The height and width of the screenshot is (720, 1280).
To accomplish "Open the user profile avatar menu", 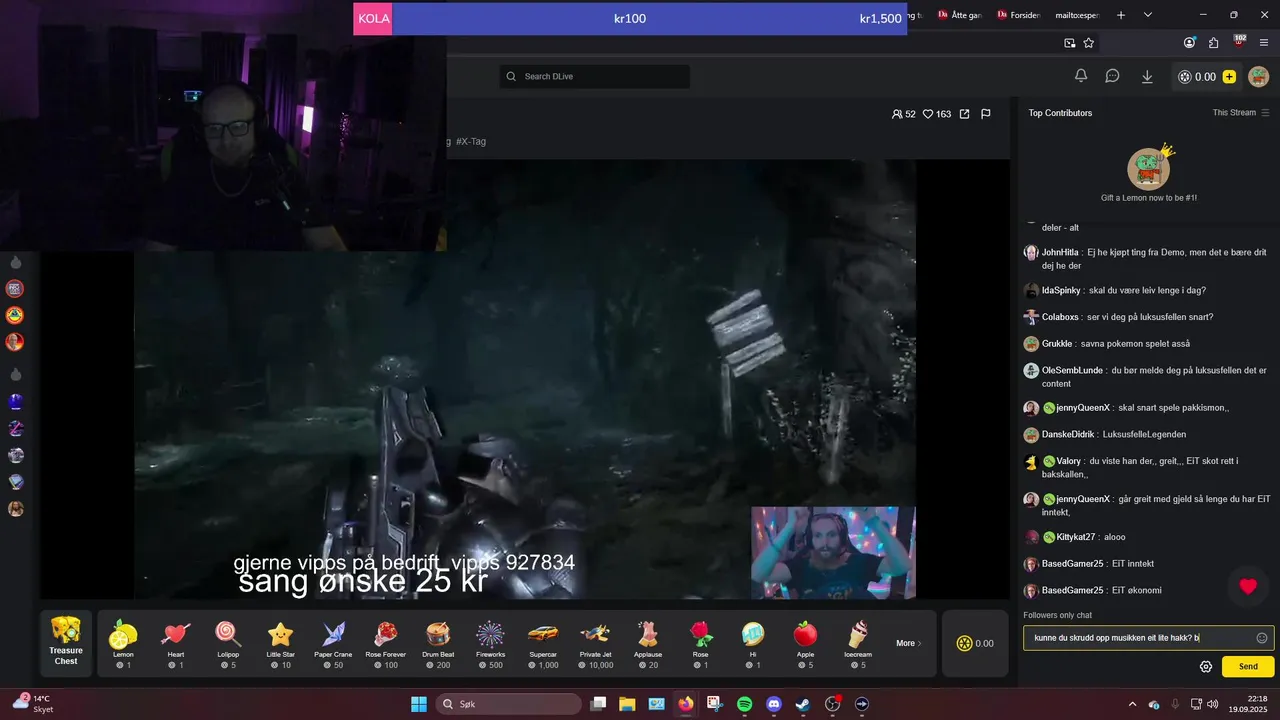I will [1258, 77].
